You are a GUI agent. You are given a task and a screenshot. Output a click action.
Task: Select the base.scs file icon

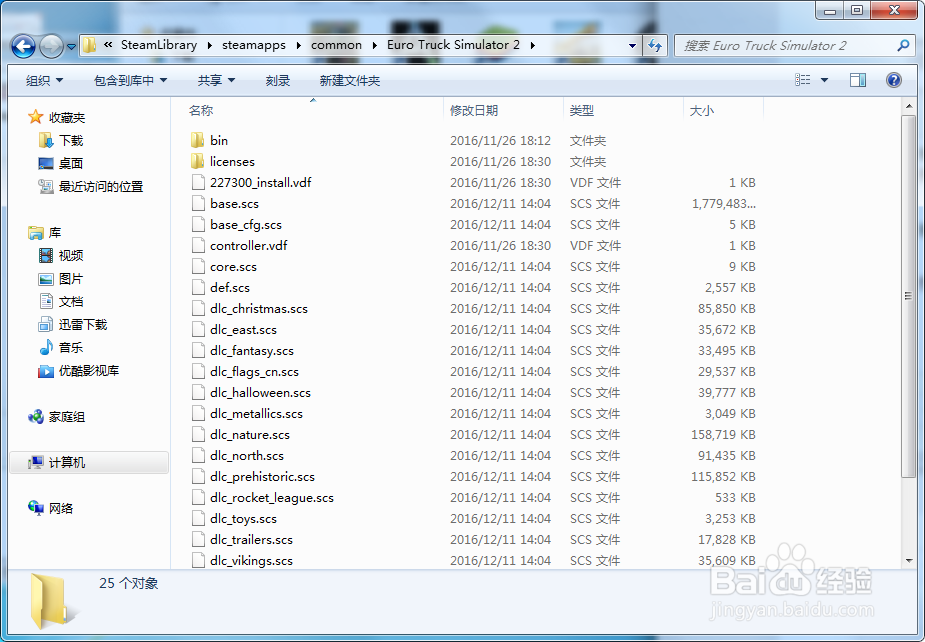click(198, 204)
